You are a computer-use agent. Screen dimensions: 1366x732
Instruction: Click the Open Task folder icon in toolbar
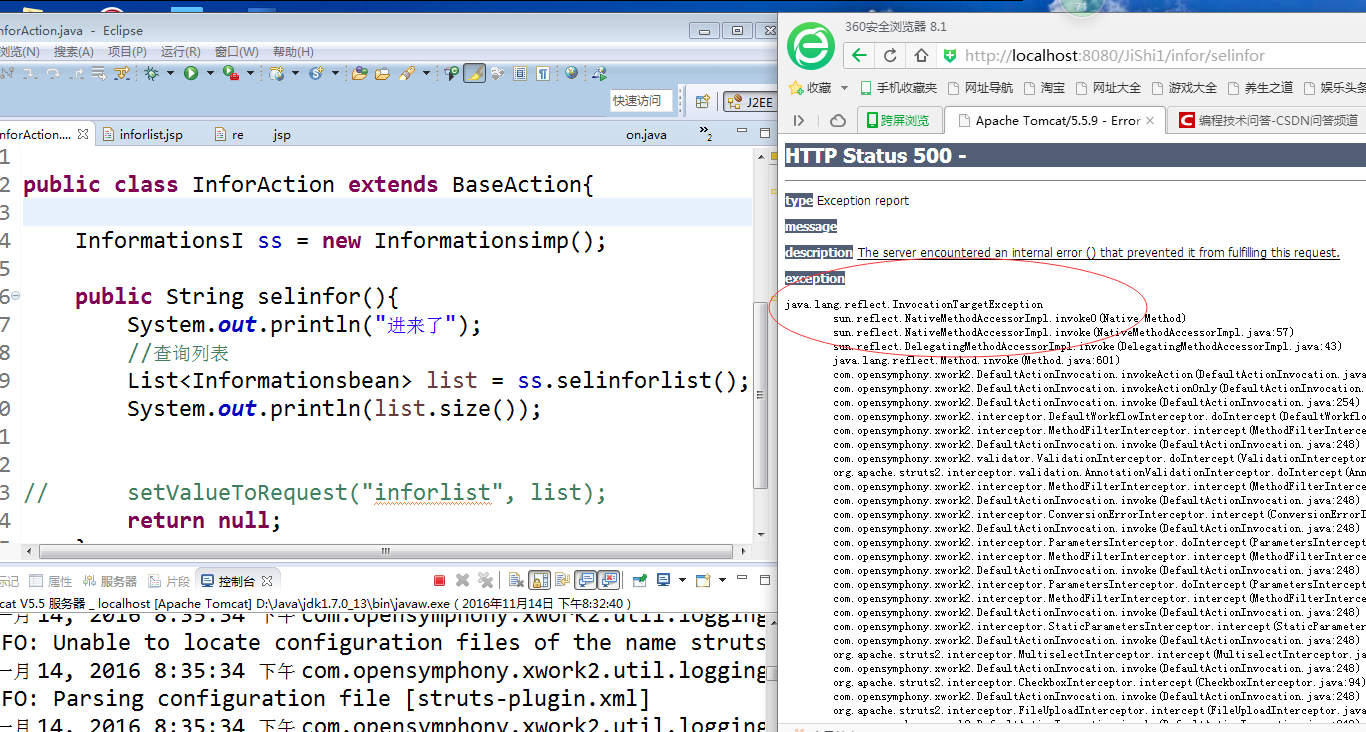pyautogui.click(x=382, y=73)
